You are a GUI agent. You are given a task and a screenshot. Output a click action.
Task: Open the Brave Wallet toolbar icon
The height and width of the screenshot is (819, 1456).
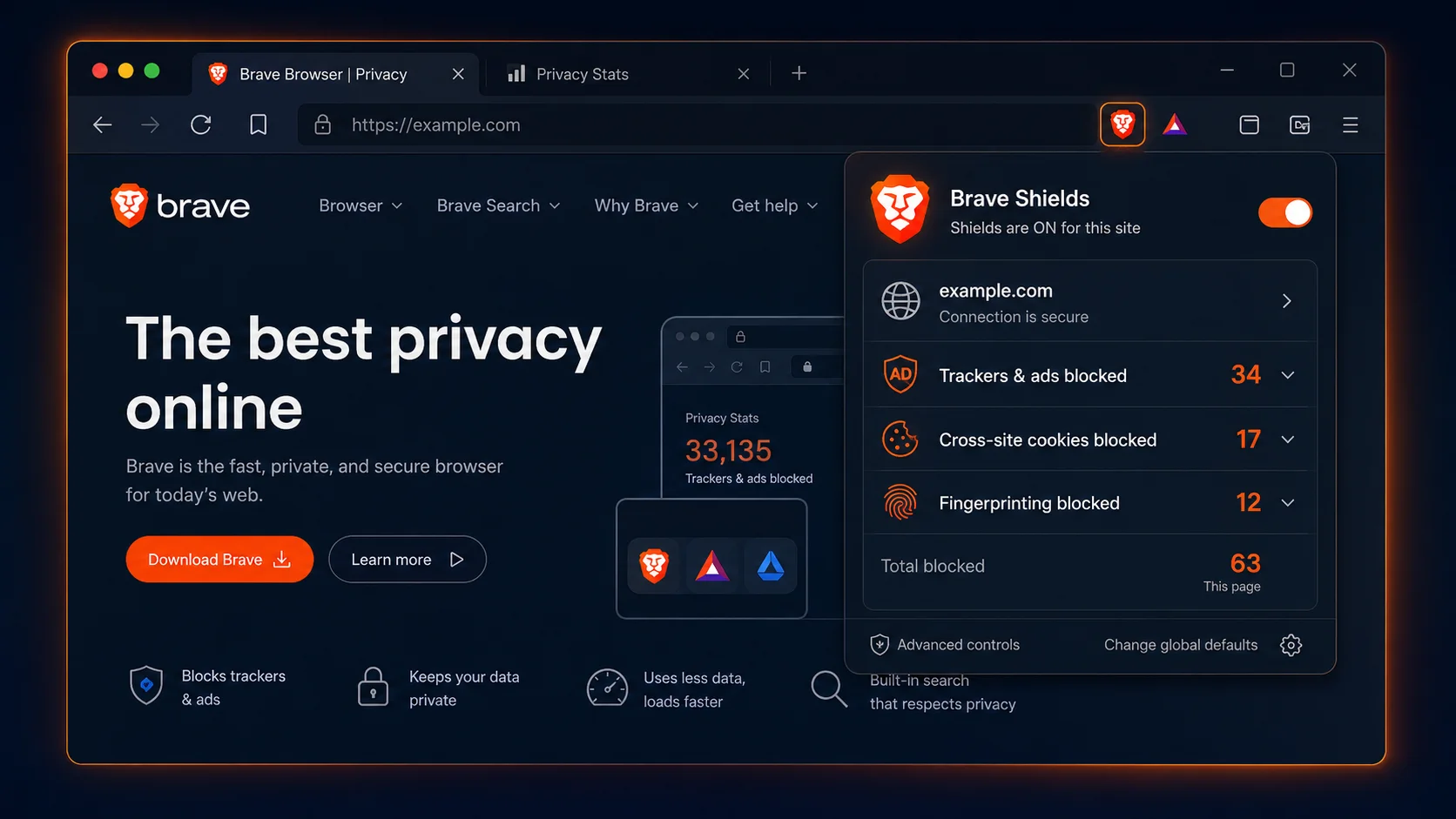click(1299, 124)
